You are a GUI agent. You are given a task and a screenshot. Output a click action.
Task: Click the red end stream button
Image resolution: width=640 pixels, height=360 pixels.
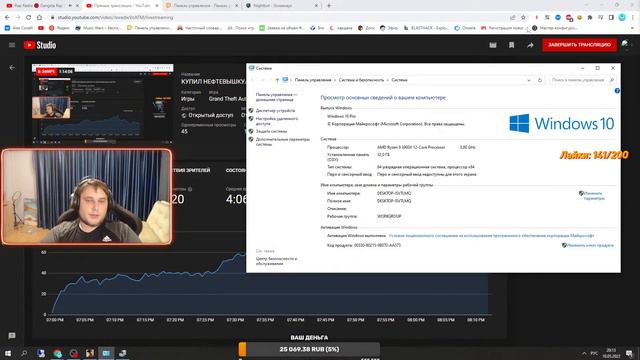[579, 45]
